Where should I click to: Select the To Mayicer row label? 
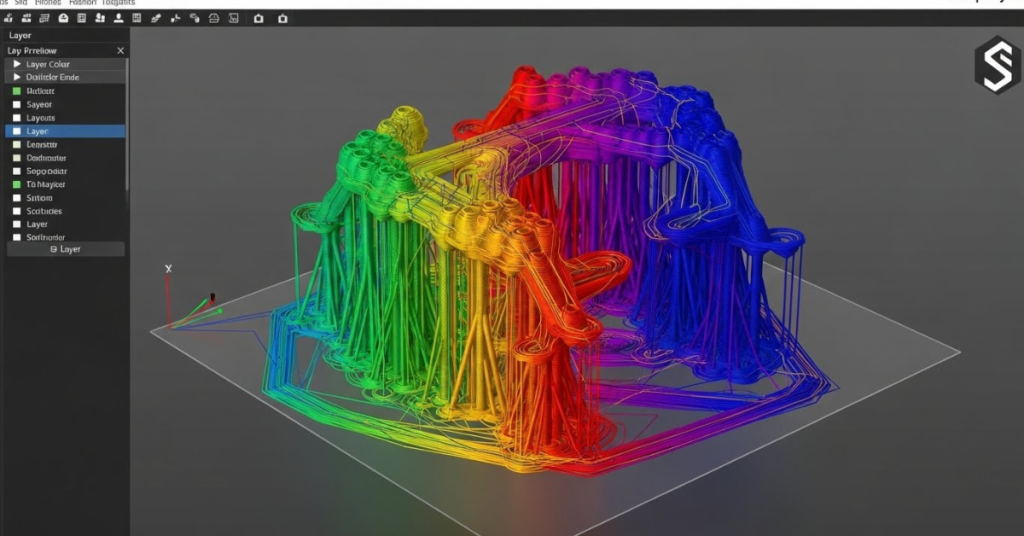tap(46, 185)
